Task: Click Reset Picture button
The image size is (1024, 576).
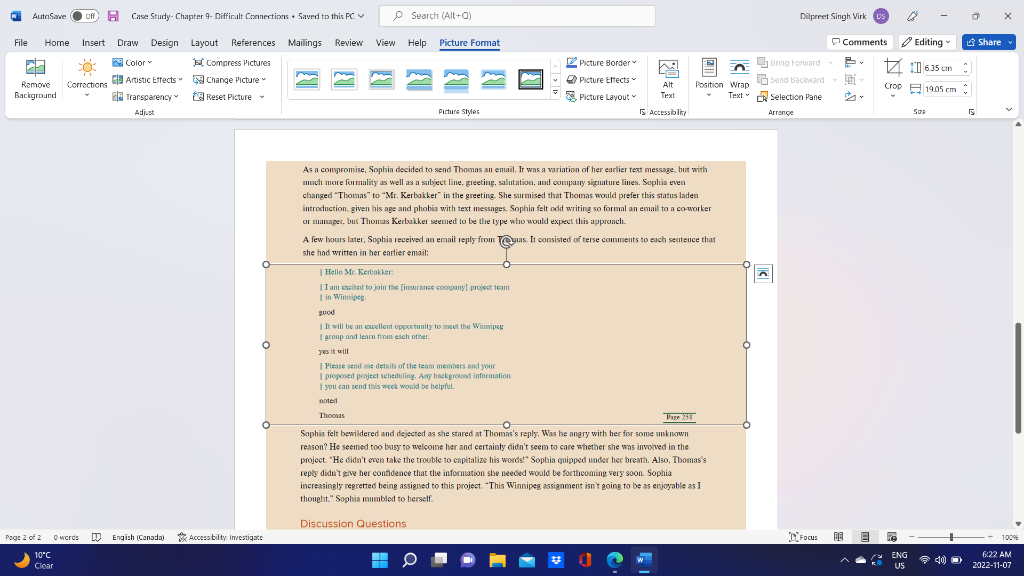Action: pos(223,97)
